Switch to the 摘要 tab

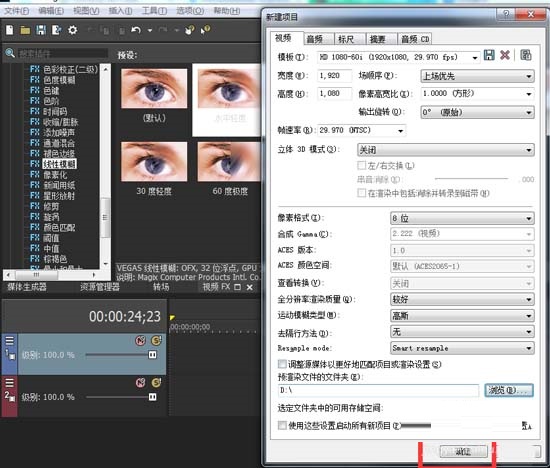coord(382,39)
